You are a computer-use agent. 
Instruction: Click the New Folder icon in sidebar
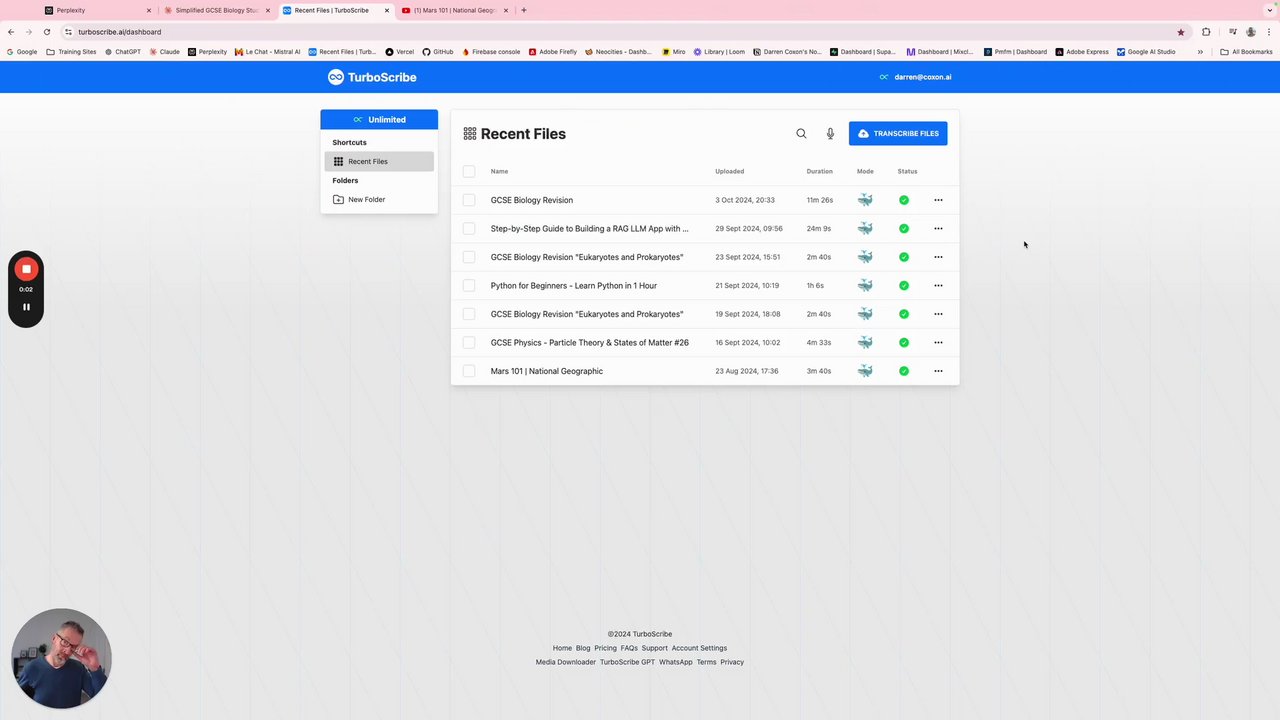click(x=338, y=199)
